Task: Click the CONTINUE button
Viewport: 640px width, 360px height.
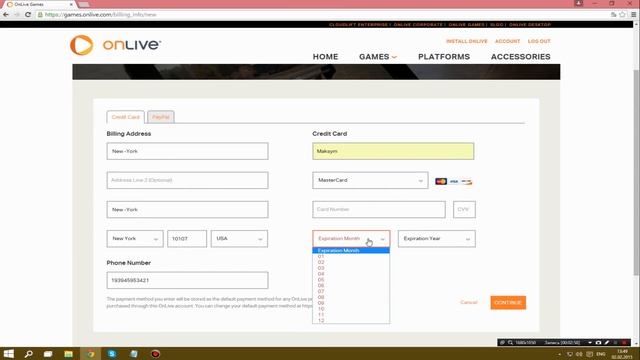Action: 508,302
